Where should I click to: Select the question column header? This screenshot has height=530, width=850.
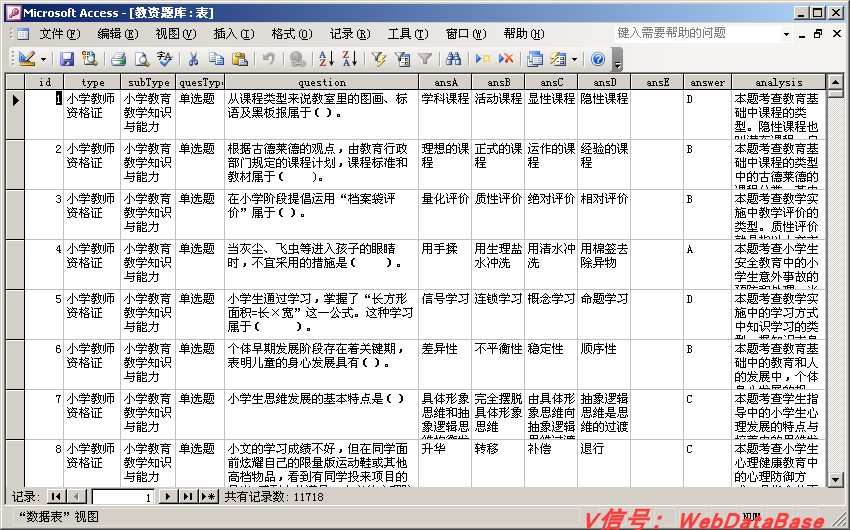coord(321,82)
